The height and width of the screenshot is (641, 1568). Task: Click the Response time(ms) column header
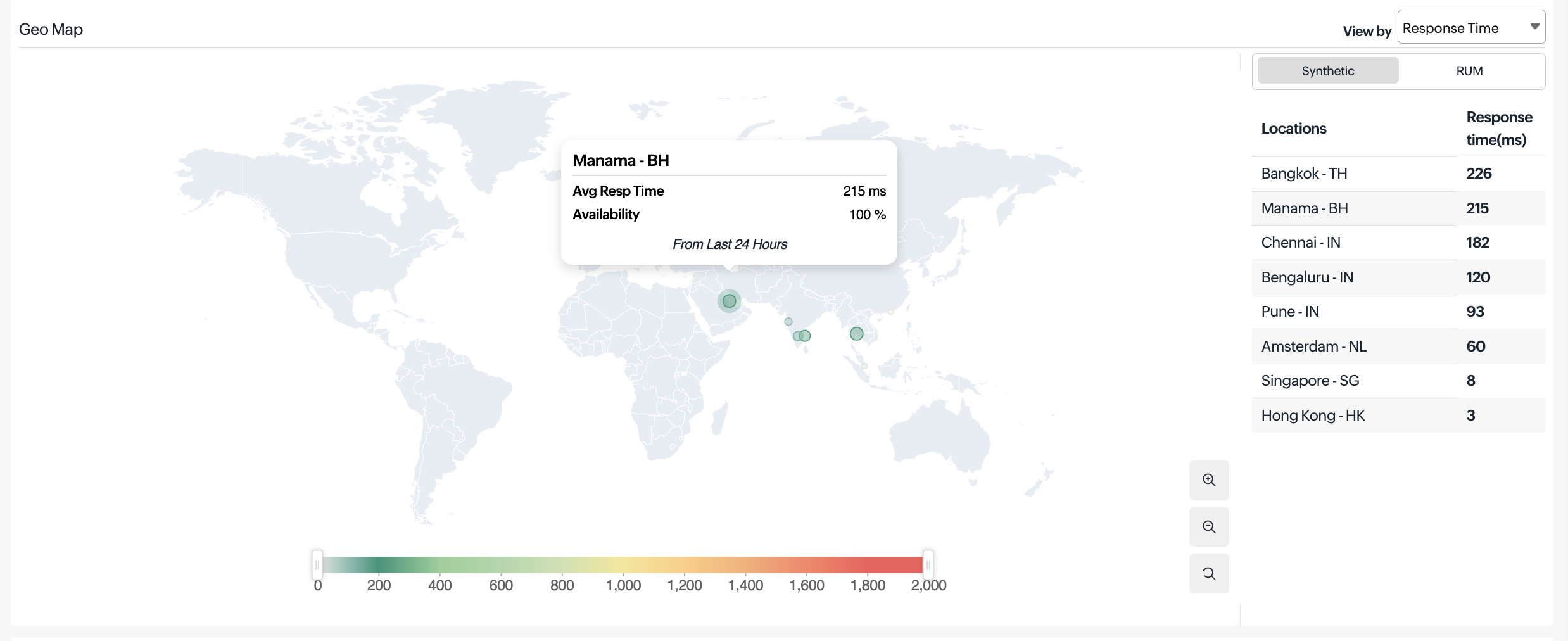pos(1498,129)
